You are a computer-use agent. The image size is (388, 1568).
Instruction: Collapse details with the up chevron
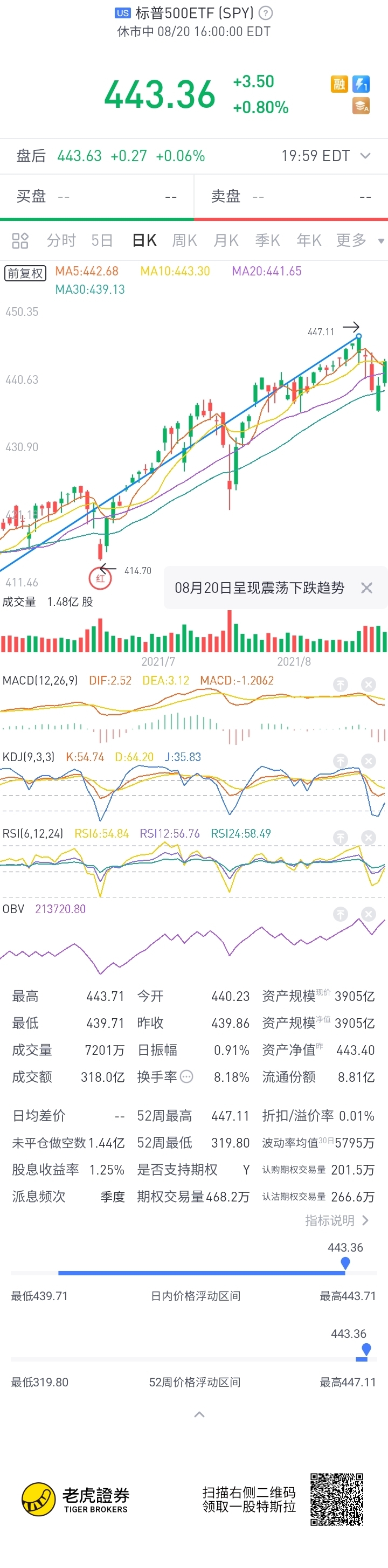coord(199,1414)
